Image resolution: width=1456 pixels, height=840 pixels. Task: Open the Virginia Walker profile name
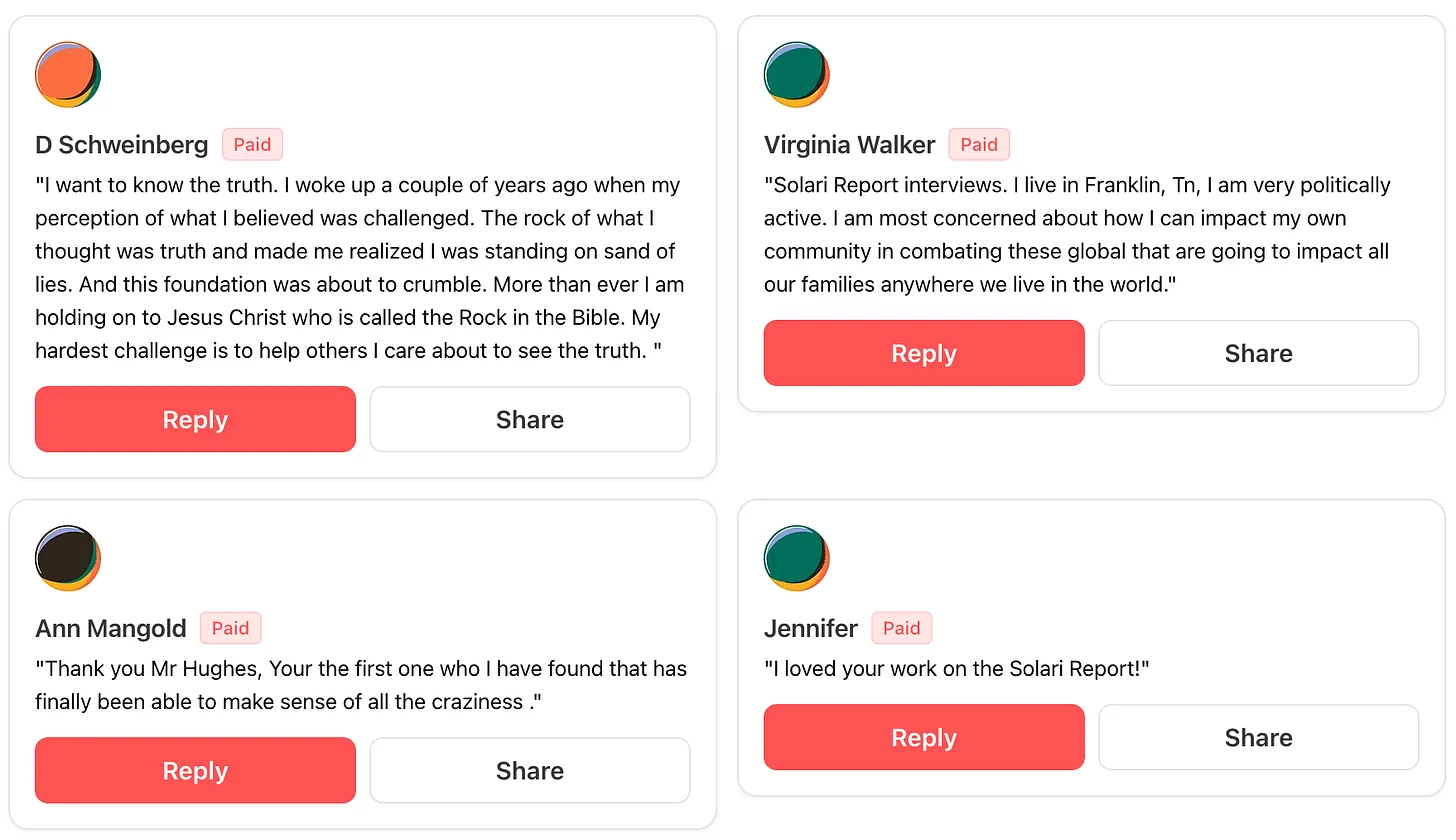pos(849,145)
